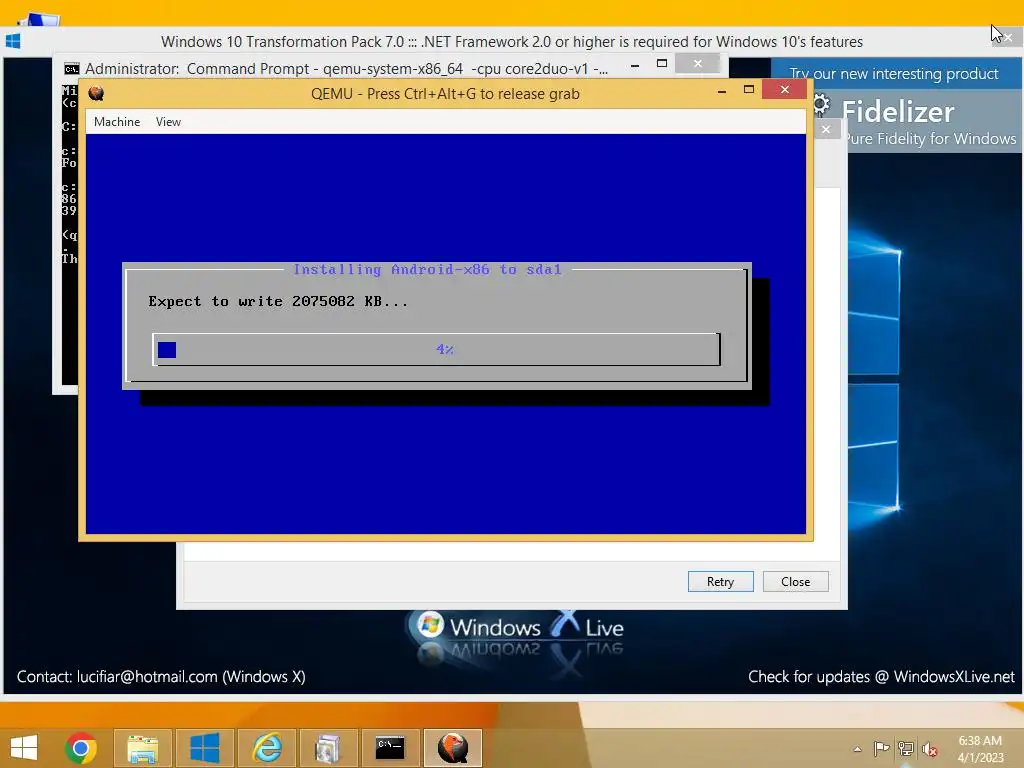Click the QEMU window title bar icon
Image resolution: width=1024 pixels, height=768 pixels.
[97, 93]
